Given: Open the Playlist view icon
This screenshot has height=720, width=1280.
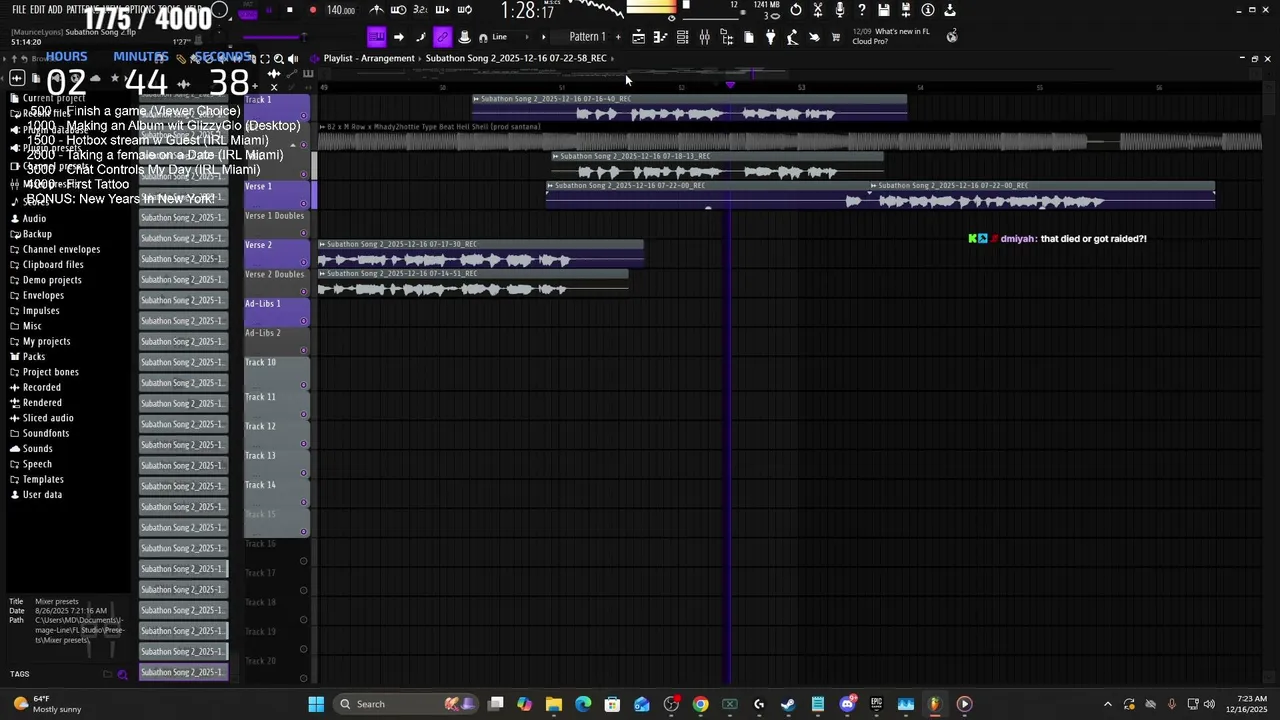Looking at the screenshot, I should point(638,37).
